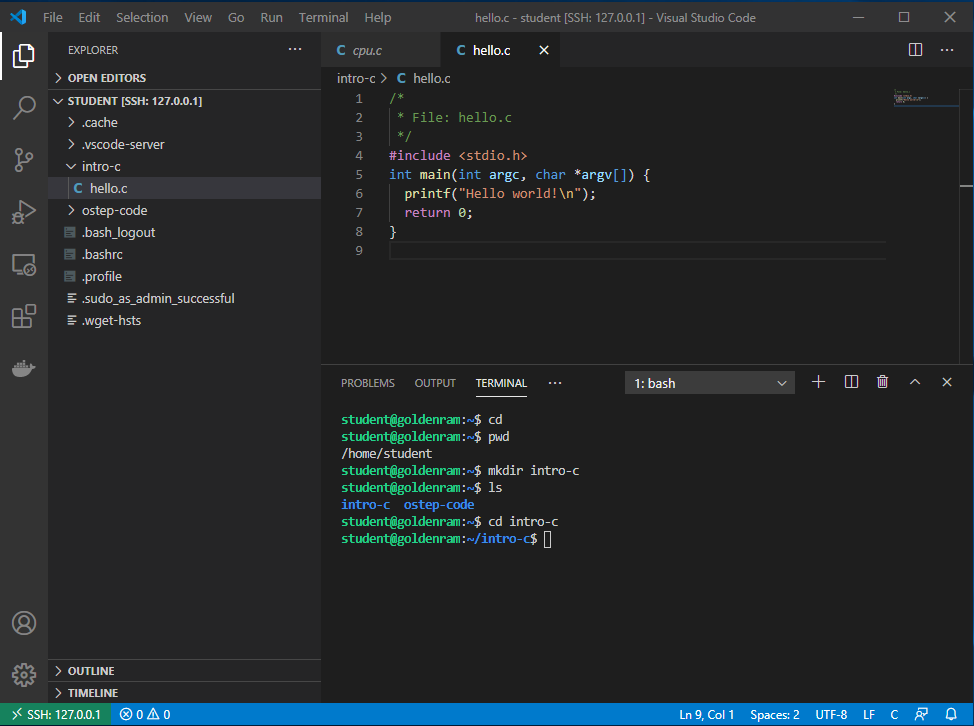Image resolution: width=974 pixels, height=726 pixels.
Task: Switch to the cpu.c editor tab
Action: coord(380,50)
